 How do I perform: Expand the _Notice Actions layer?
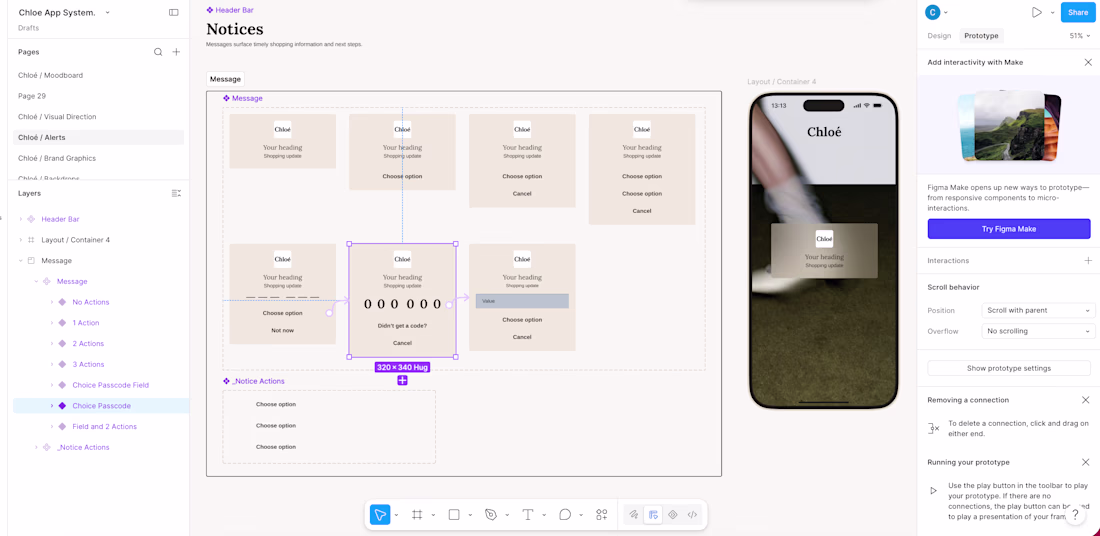pos(36,447)
